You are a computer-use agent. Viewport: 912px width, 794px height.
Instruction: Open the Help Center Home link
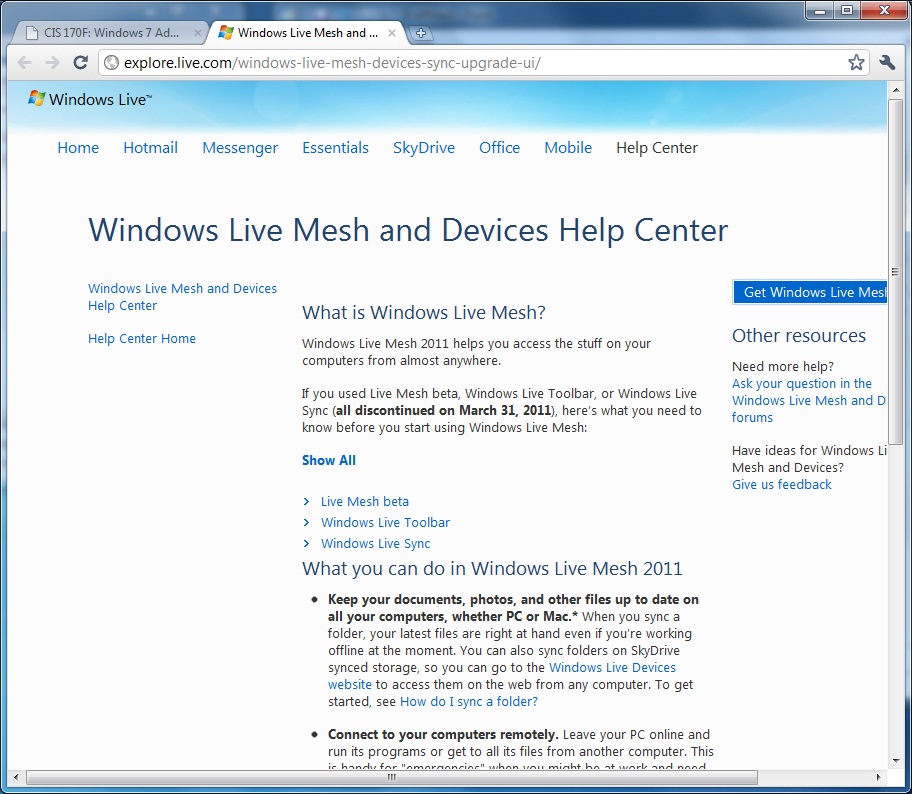(142, 339)
